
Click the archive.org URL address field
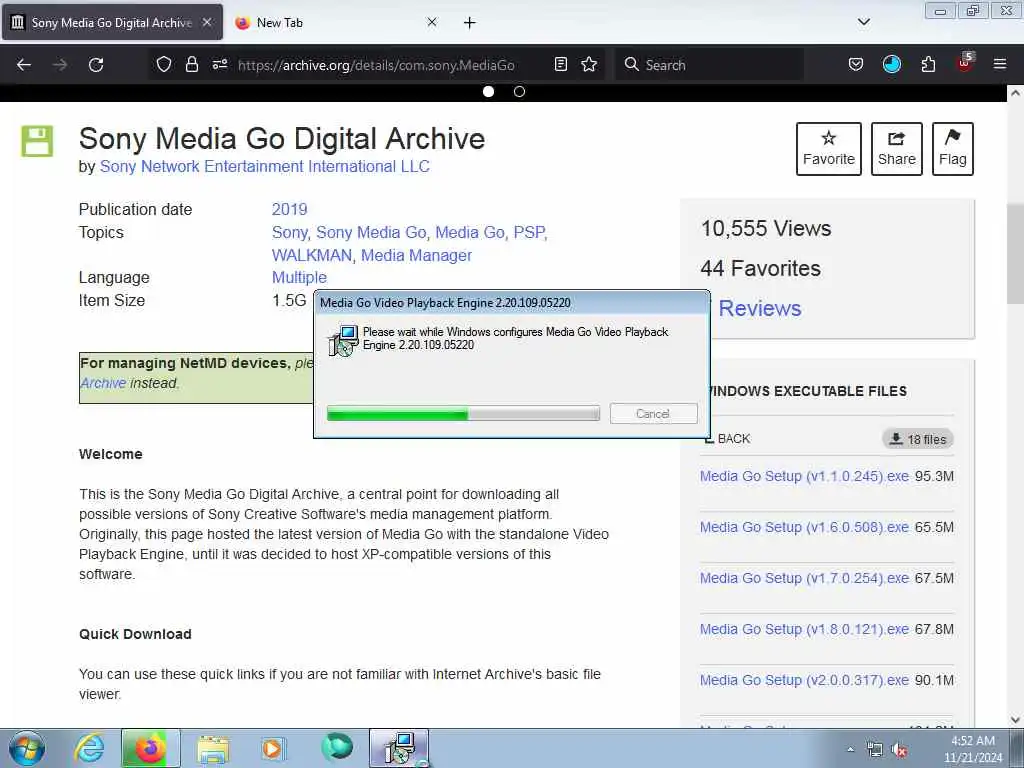click(x=376, y=65)
